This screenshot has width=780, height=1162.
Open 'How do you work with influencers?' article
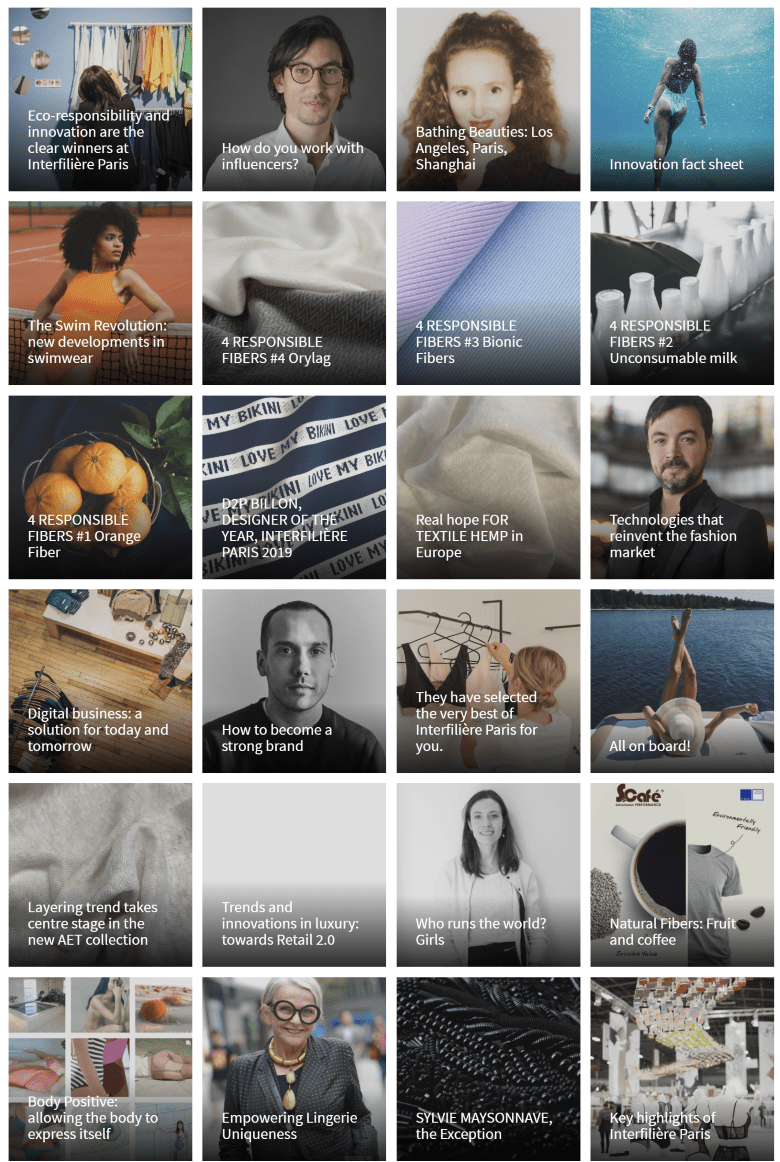294,99
